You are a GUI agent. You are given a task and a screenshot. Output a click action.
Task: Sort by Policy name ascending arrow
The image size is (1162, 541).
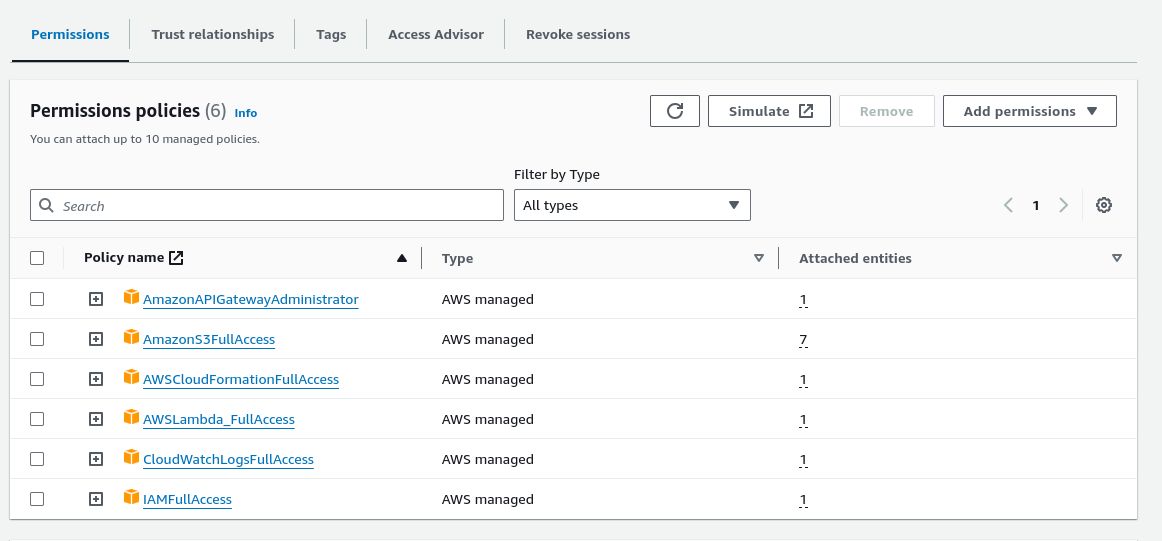(x=402, y=258)
